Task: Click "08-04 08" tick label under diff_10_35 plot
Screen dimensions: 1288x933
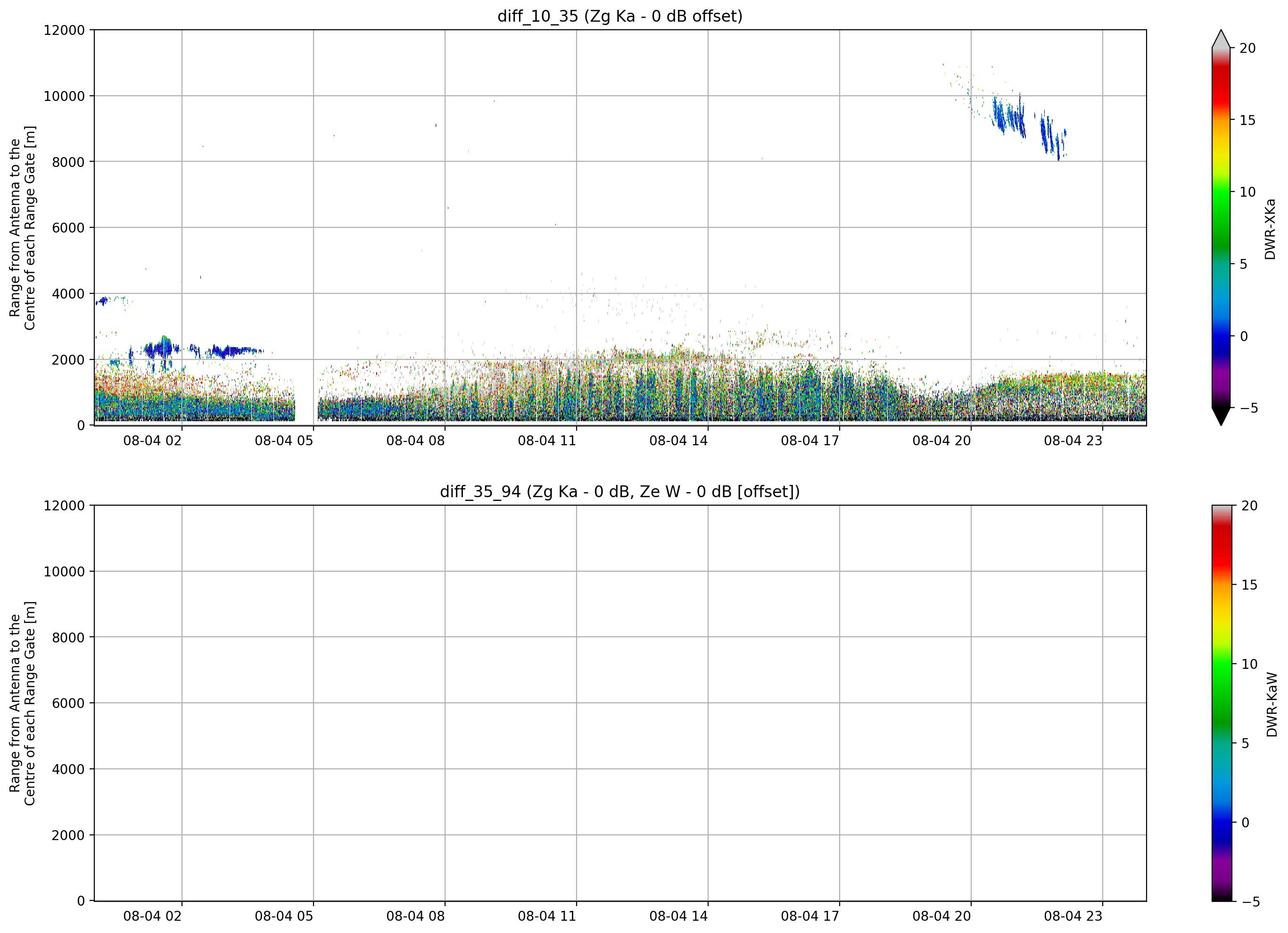Action: click(x=415, y=441)
